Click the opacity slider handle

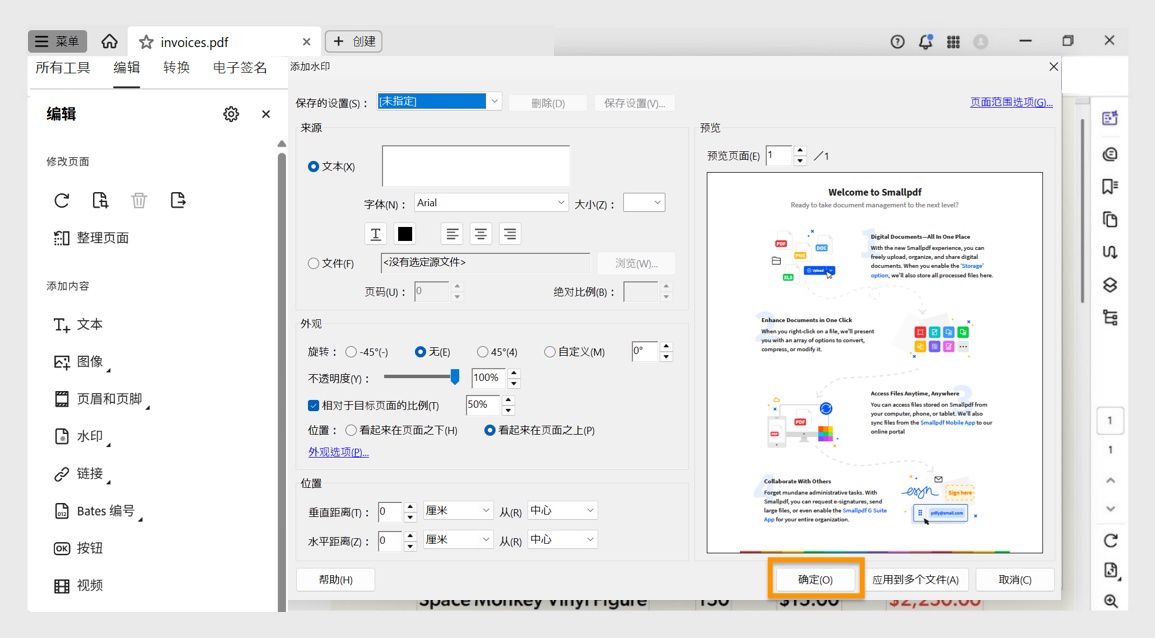tap(456, 377)
